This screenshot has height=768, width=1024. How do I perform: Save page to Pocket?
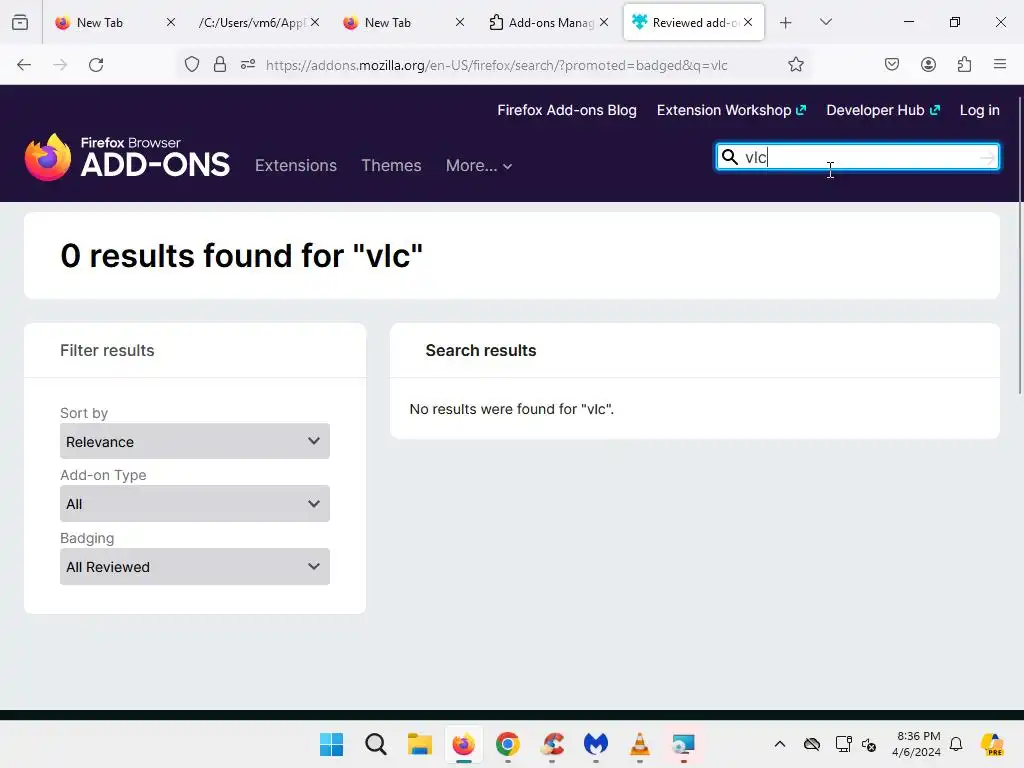coord(891,65)
